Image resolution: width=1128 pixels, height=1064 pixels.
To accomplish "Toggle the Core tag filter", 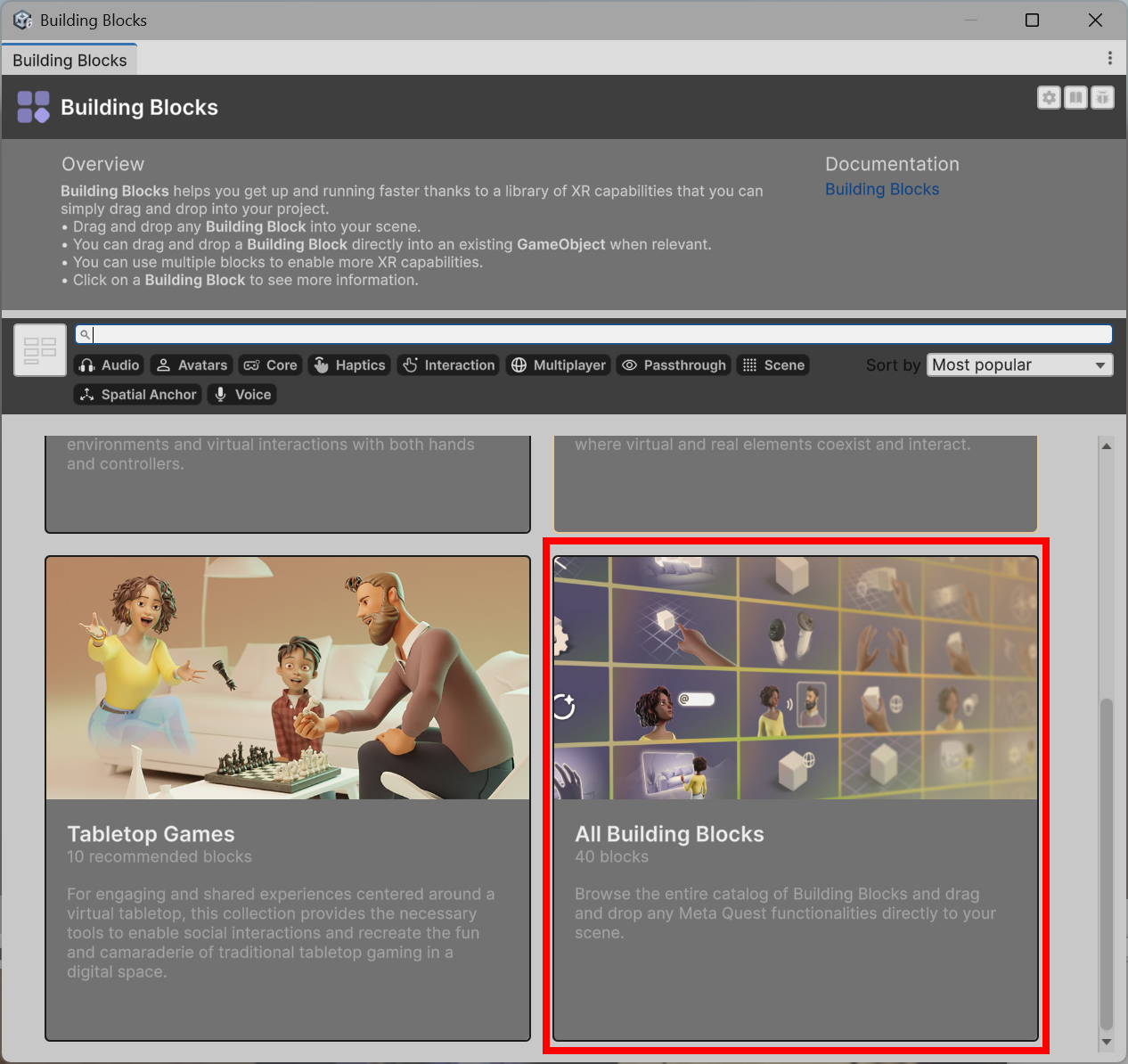I will tap(271, 365).
